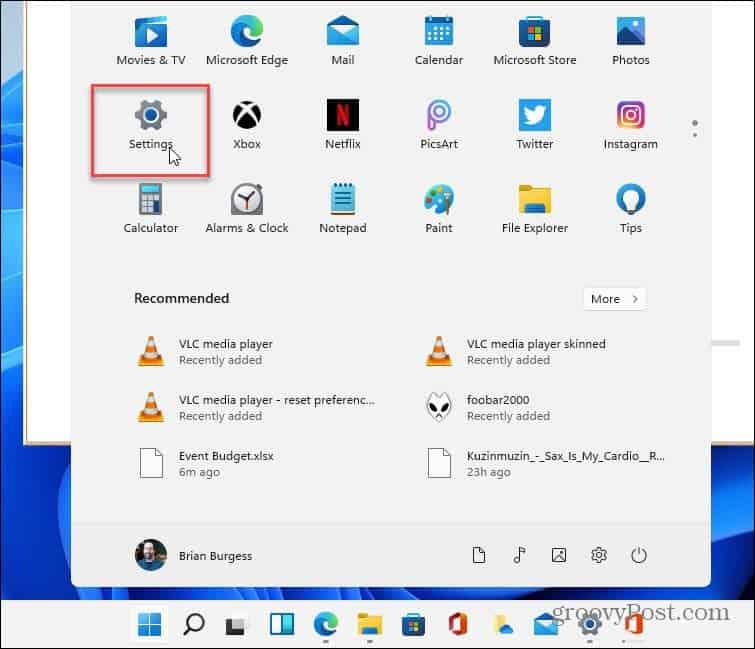This screenshot has width=755, height=649.
Task: Open the Mail app tile
Action: point(342,41)
